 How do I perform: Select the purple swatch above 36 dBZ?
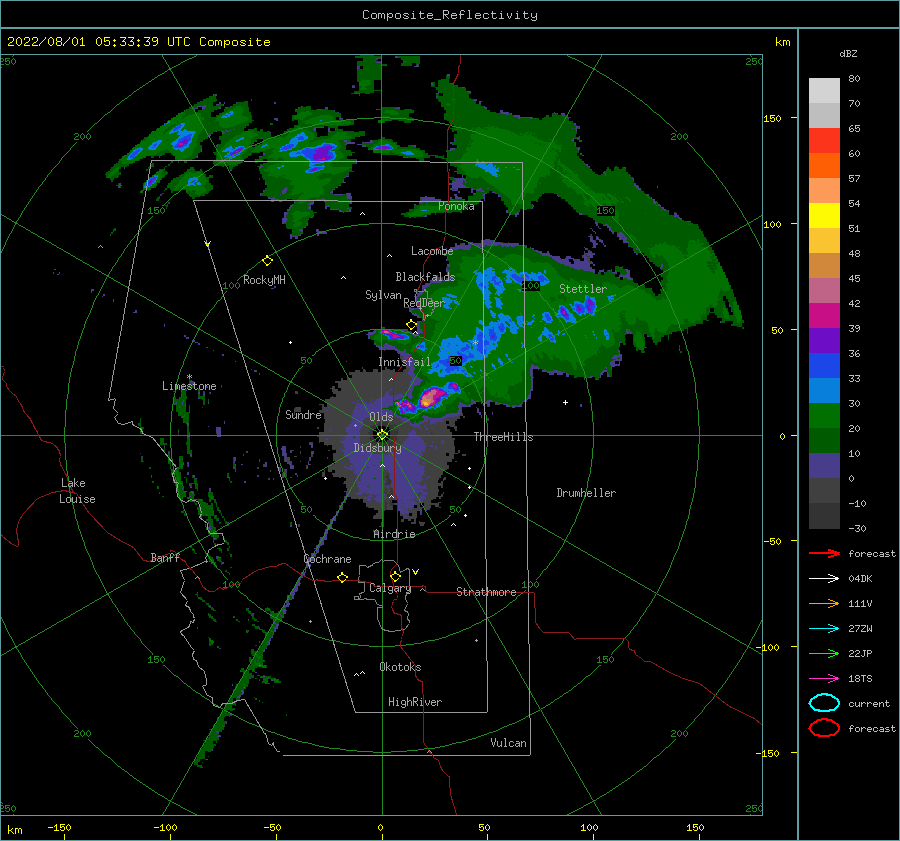(x=824, y=340)
